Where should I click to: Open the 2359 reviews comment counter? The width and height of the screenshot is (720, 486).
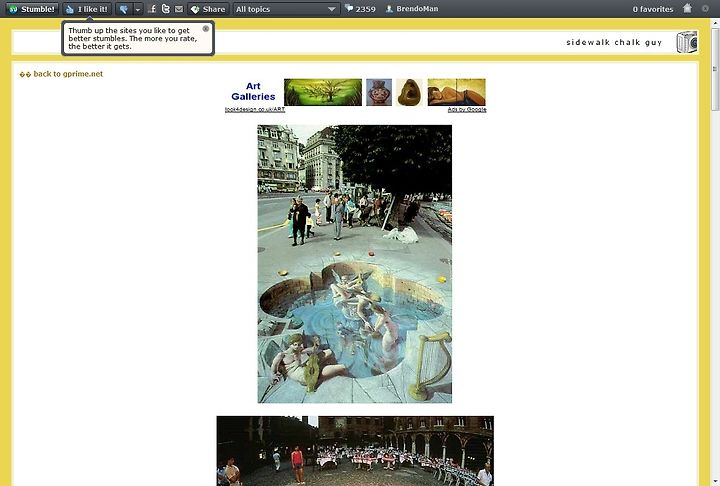pos(360,8)
